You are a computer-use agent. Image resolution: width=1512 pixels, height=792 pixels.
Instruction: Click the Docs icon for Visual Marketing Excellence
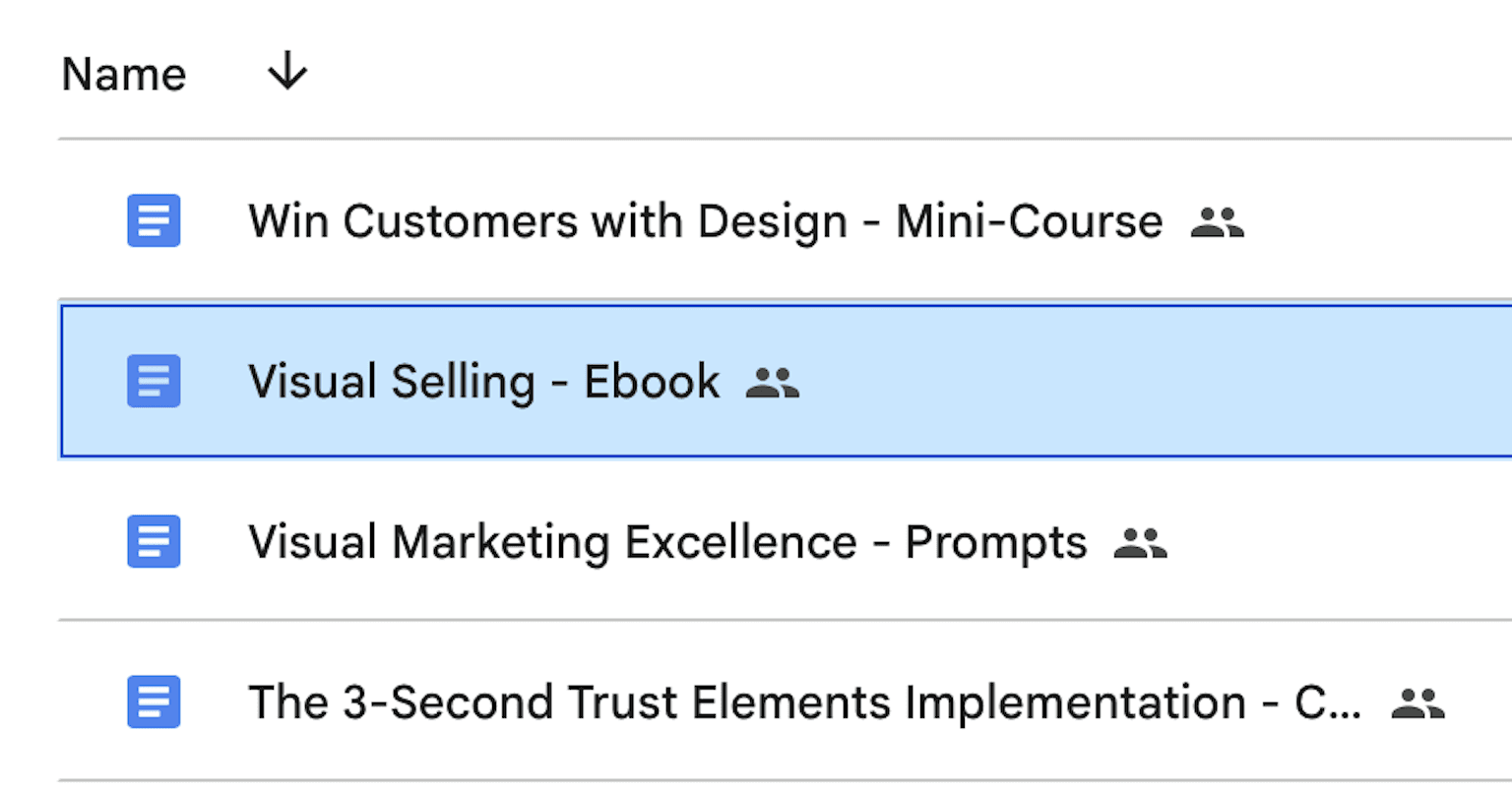154,541
